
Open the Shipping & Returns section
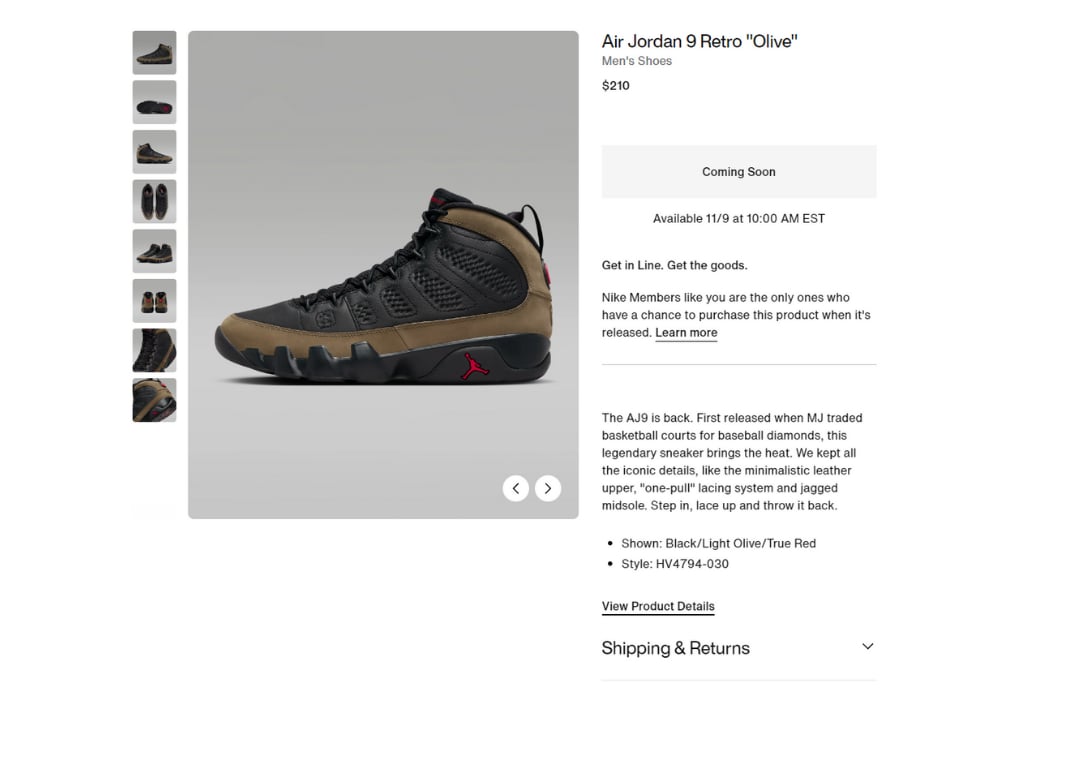[x=738, y=648]
